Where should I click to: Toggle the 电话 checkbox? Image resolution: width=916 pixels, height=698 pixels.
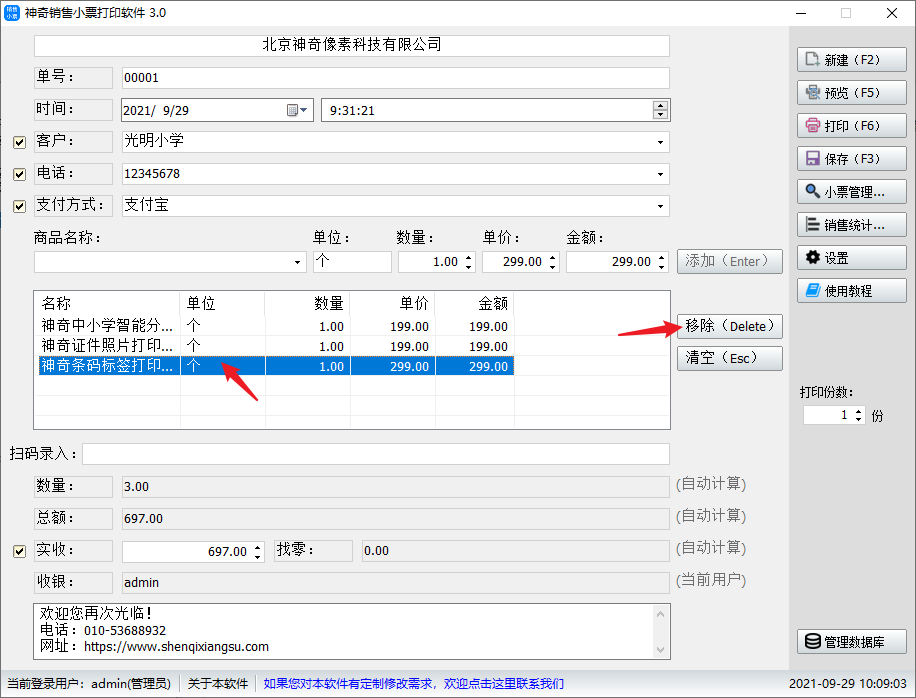click(x=19, y=174)
